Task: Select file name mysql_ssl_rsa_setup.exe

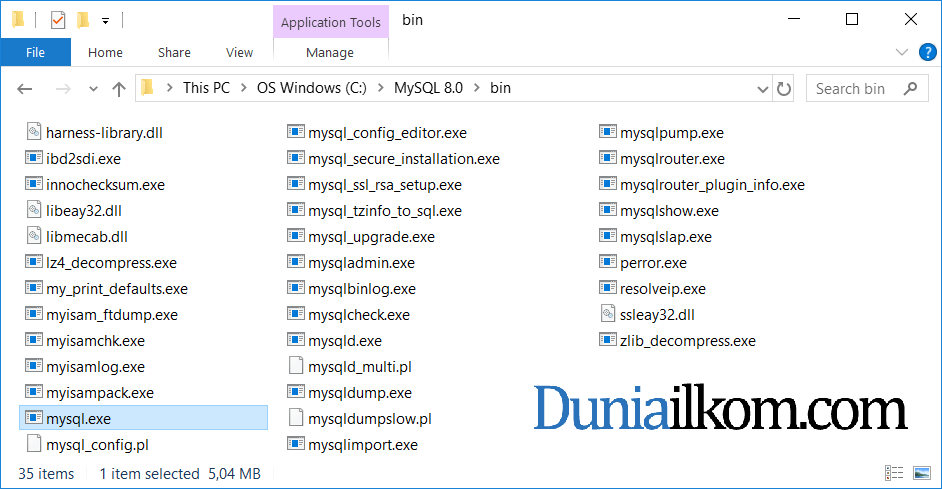Action: (x=385, y=185)
